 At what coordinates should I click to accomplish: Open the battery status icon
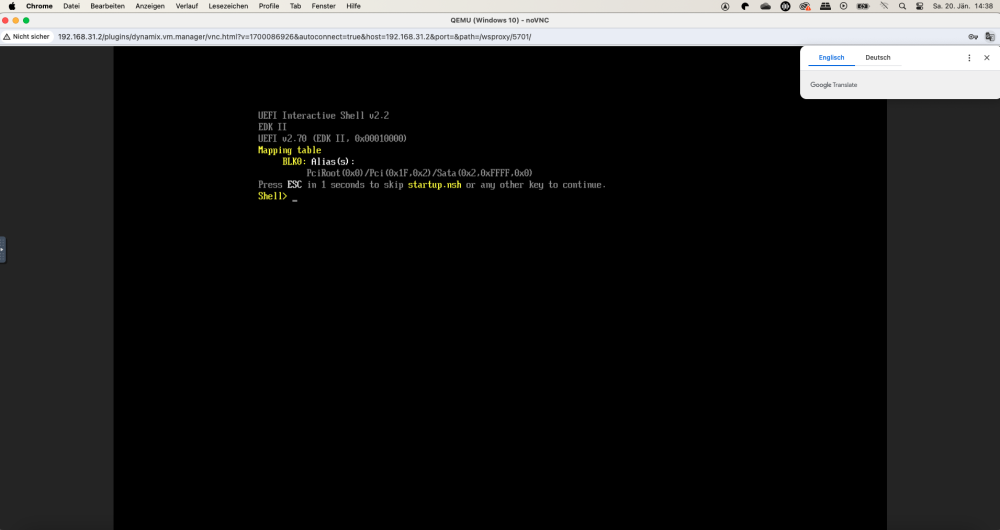tap(863, 6)
